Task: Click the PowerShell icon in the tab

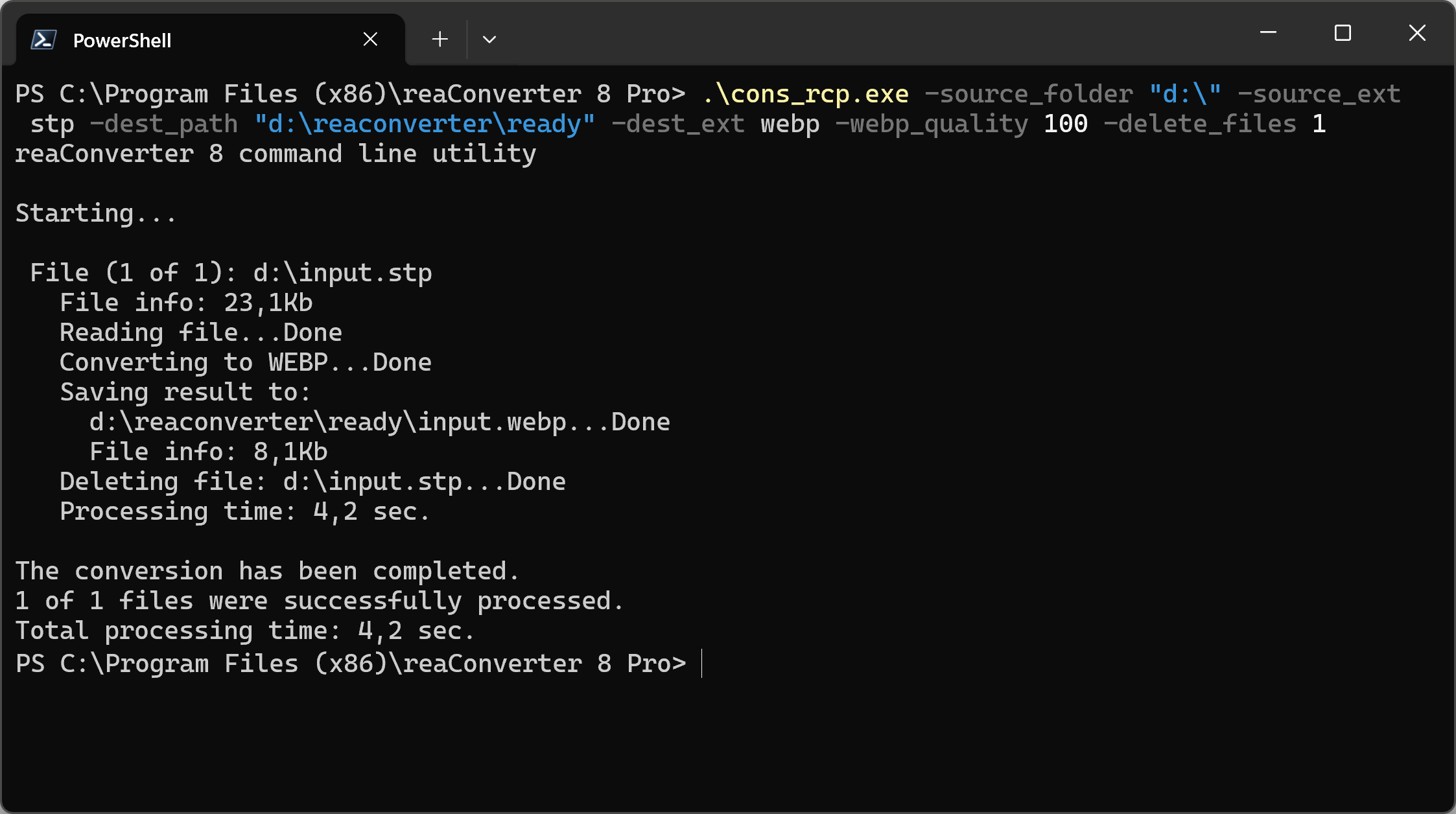Action: [43, 40]
